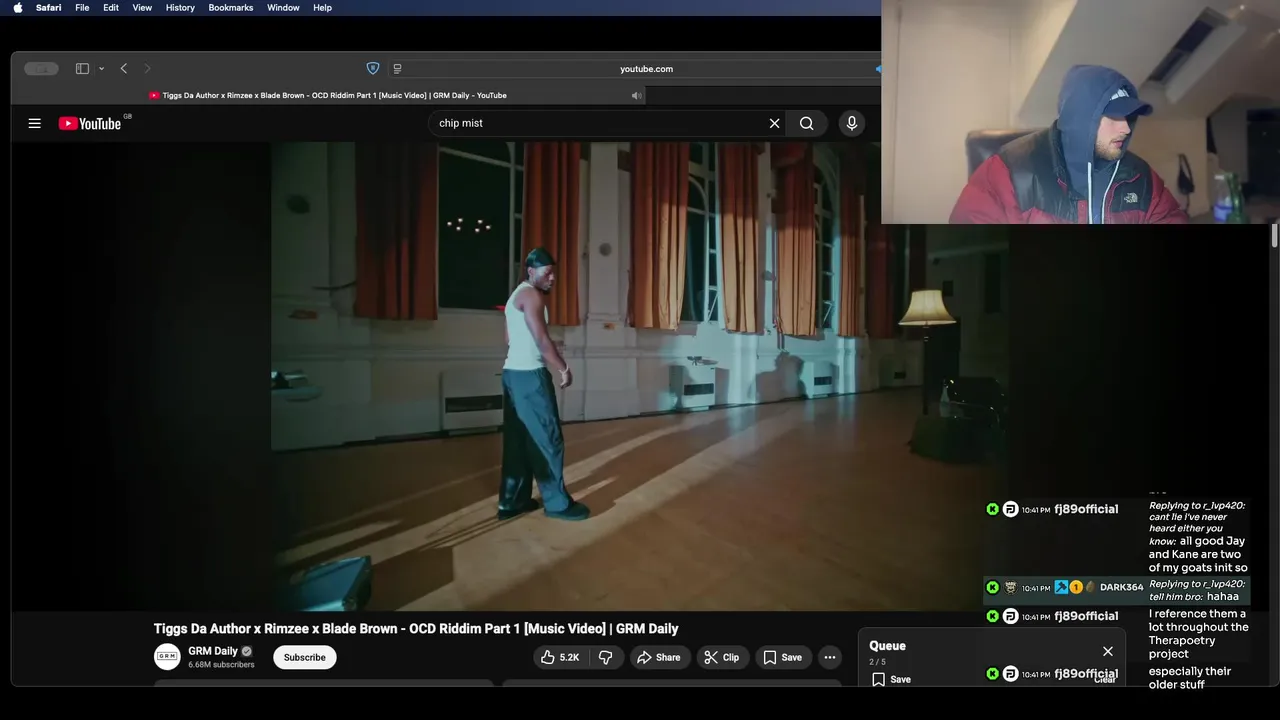1280x720 pixels.
Task: Click the page scrollbar at the right edge
Action: [x=1274, y=236]
